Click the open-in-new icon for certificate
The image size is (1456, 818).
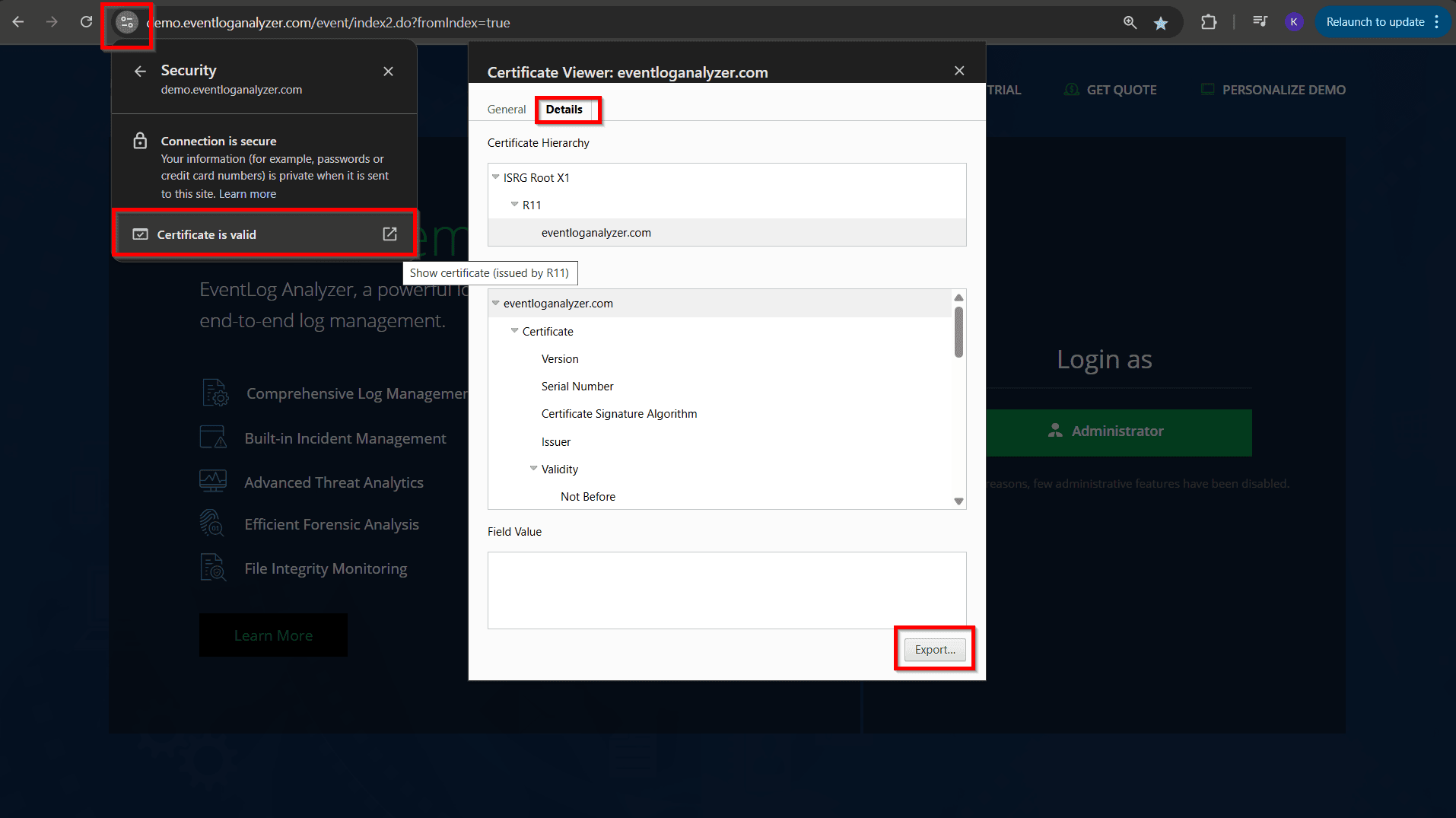tap(389, 234)
